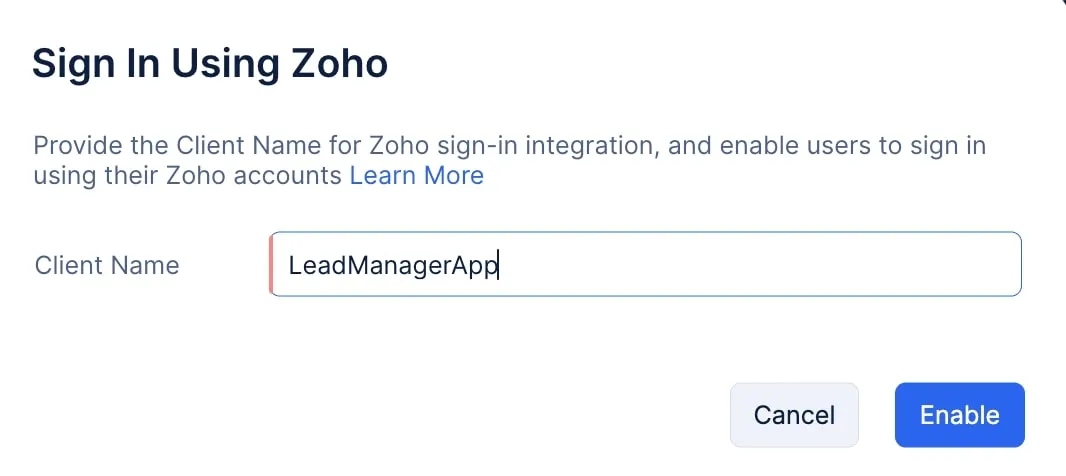The image size is (1066, 476).
Task: Click the "Client Name" field label
Action: pos(107,265)
